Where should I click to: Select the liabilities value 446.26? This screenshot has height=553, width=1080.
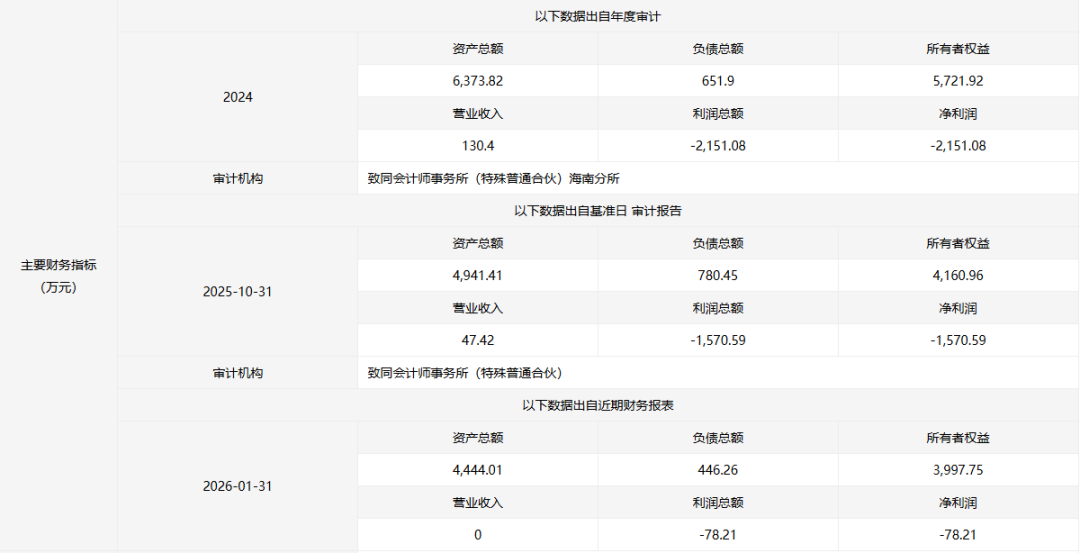(717, 470)
